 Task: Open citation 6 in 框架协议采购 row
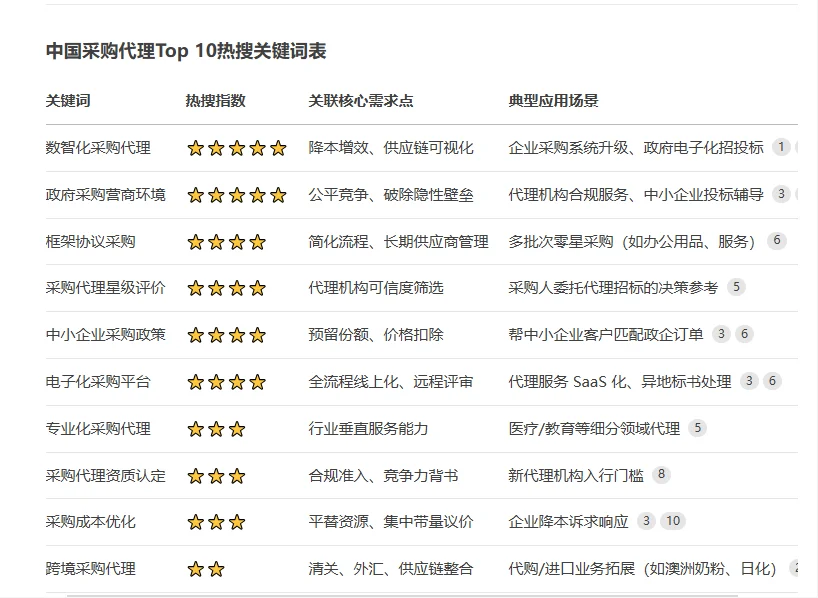[777, 241]
